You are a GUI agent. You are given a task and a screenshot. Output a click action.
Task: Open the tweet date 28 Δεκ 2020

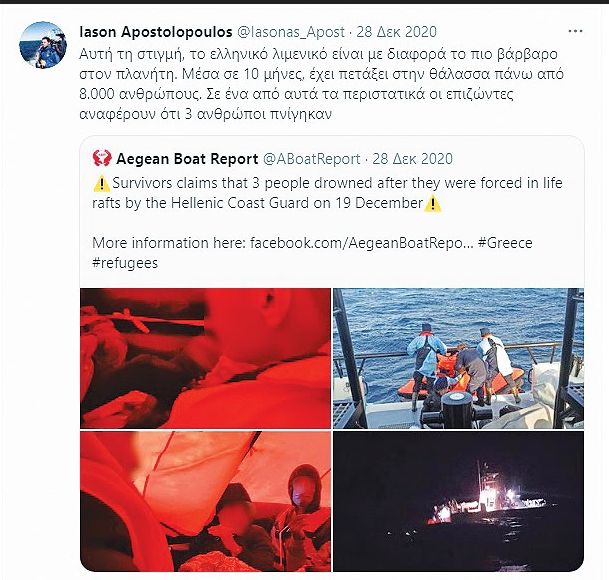pyautogui.click(x=397, y=32)
